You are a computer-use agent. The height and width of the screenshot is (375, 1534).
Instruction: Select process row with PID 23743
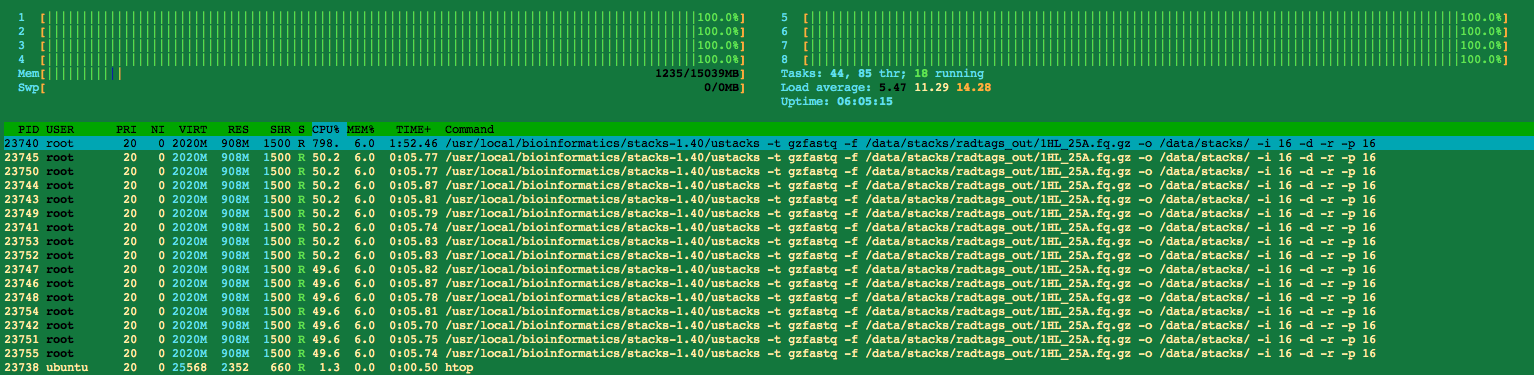coord(767,199)
